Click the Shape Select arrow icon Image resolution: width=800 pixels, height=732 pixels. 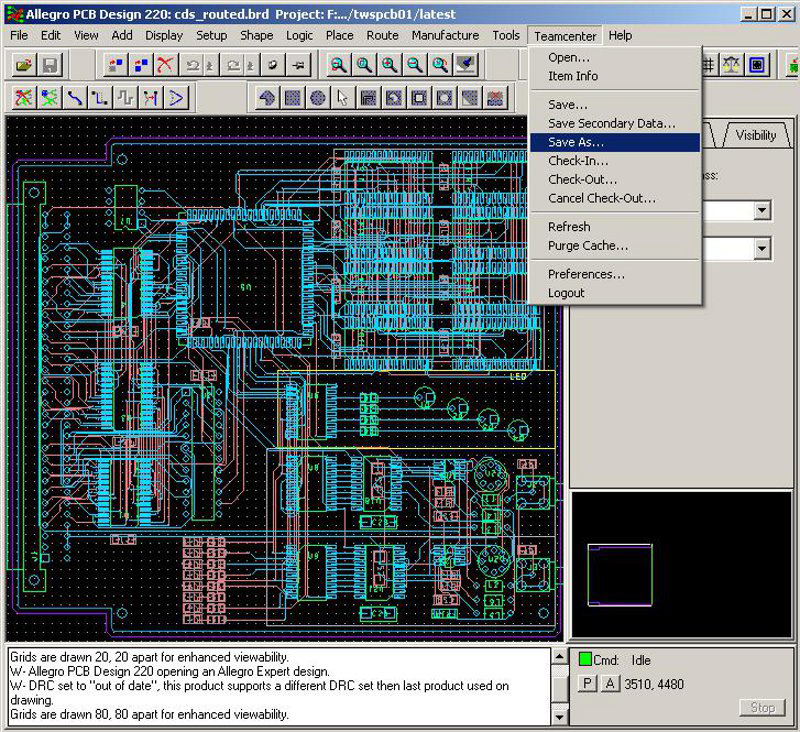[343, 97]
